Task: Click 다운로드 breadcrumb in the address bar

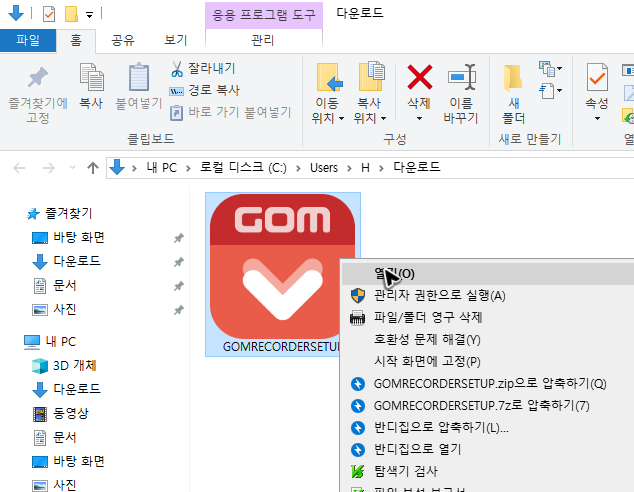Action: pos(417,167)
